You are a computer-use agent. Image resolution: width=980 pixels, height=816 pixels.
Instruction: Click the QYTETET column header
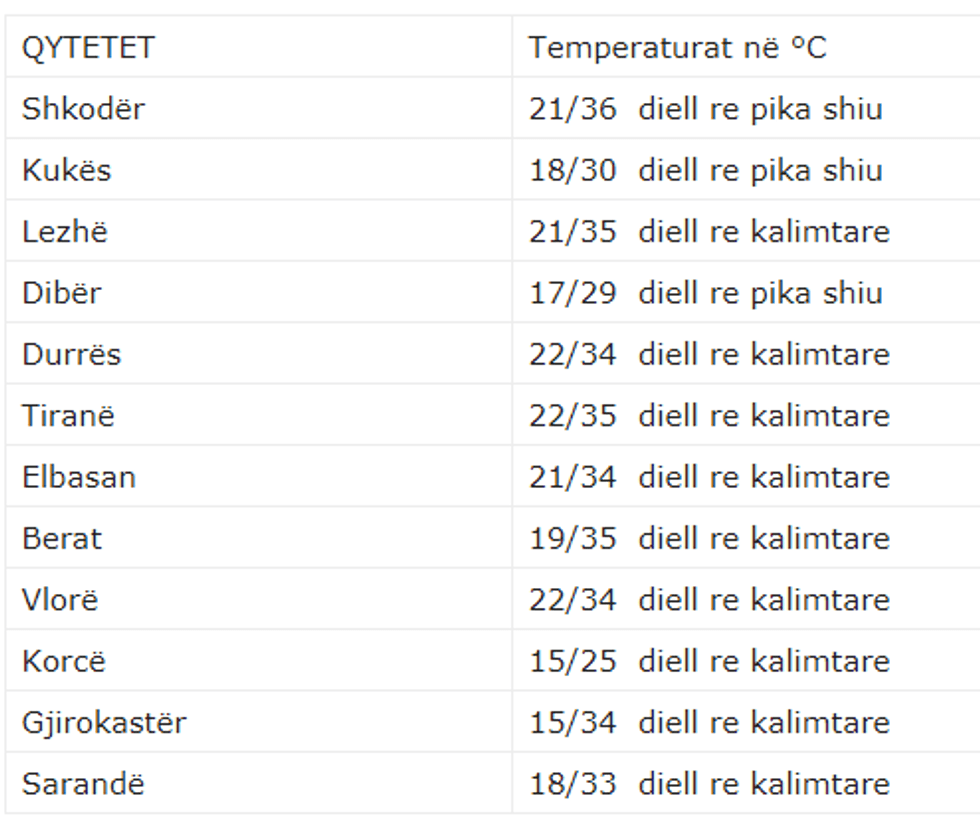(x=88, y=47)
